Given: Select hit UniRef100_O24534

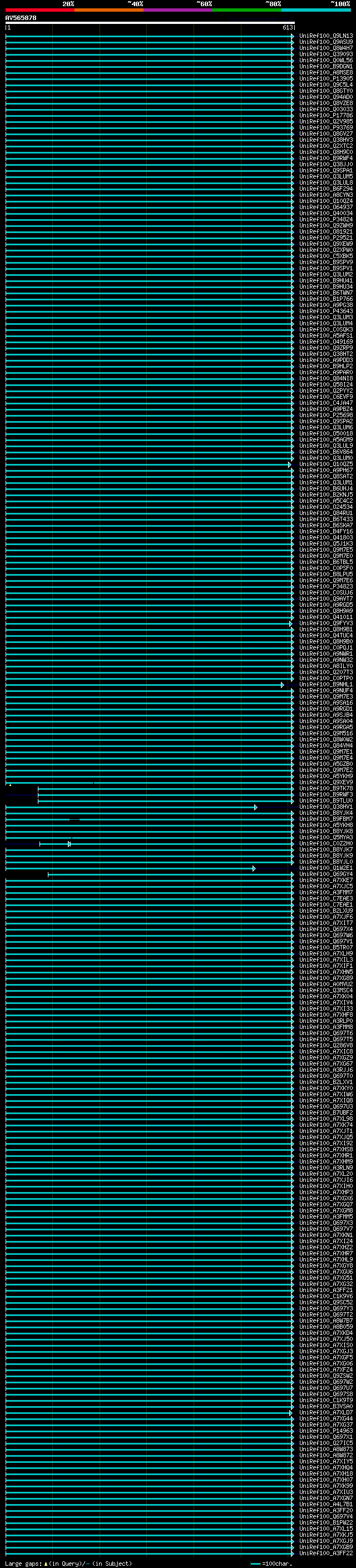Looking at the screenshot, I should [326, 507].
